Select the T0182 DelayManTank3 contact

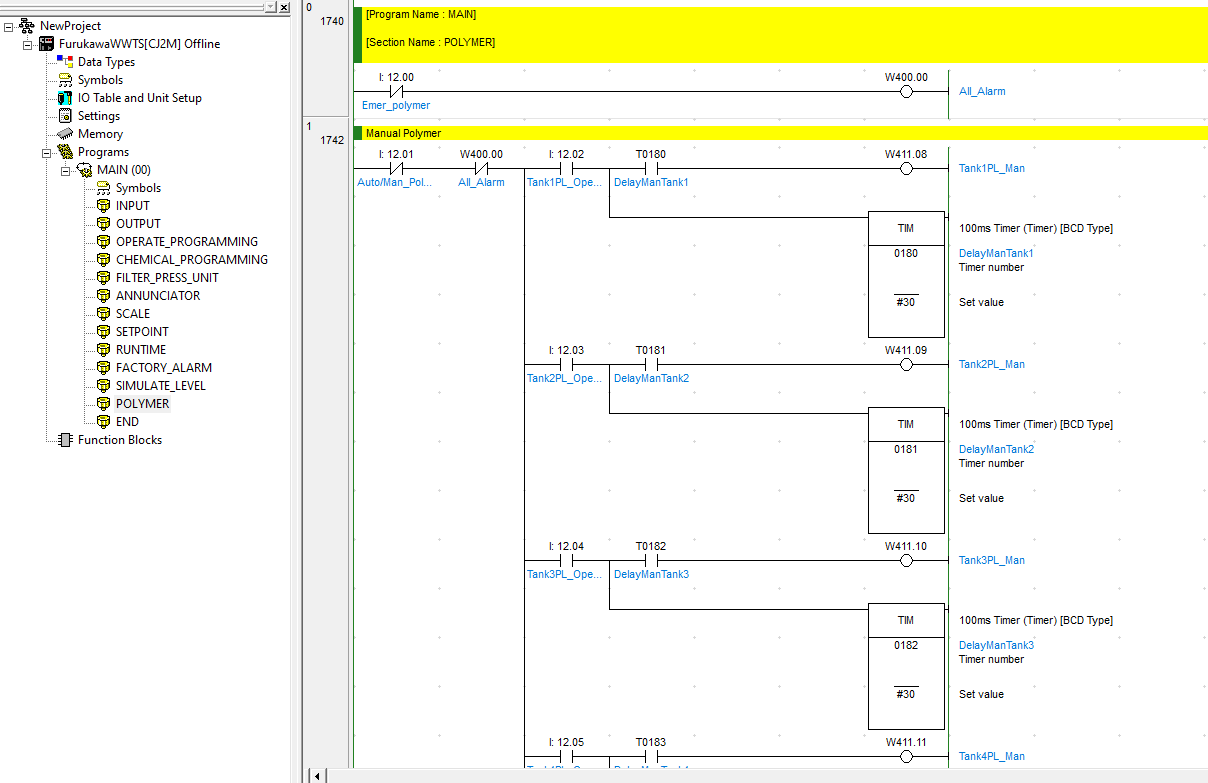(x=651, y=560)
